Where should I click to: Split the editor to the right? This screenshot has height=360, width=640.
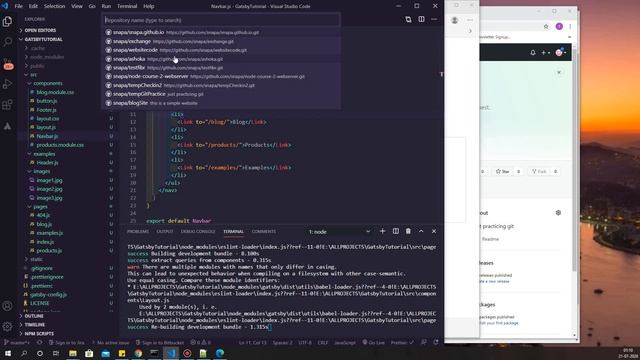(421, 19)
